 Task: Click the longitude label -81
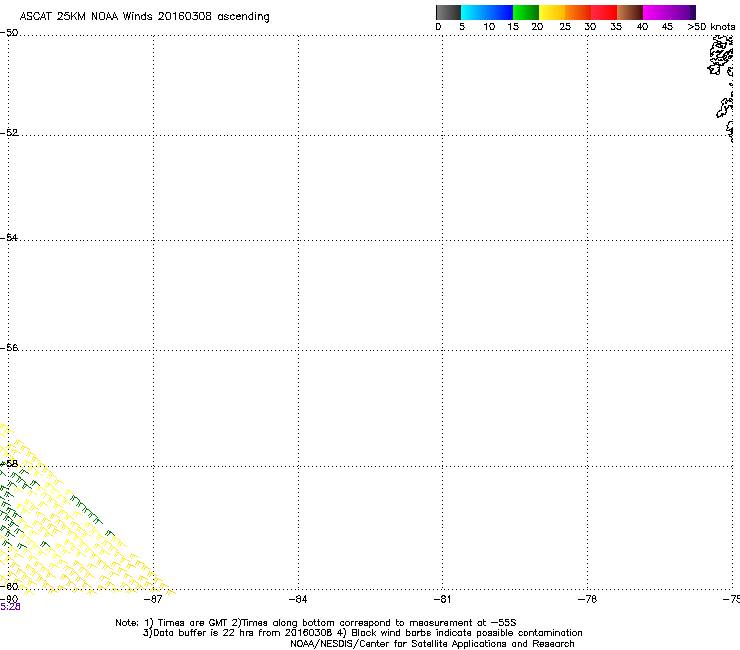[x=442, y=599]
